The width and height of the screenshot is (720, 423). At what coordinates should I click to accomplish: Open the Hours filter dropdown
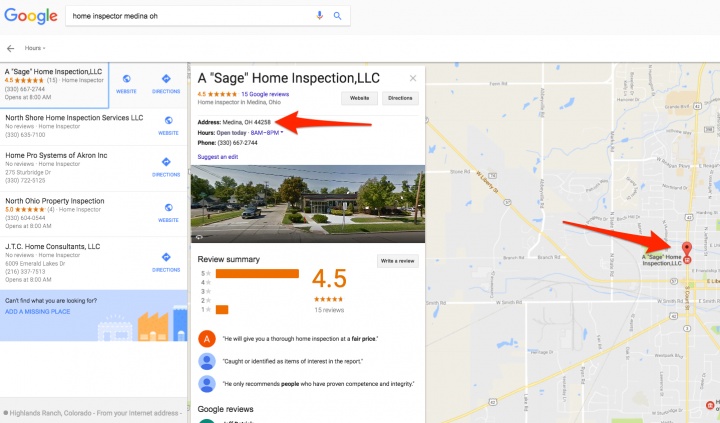(x=35, y=48)
